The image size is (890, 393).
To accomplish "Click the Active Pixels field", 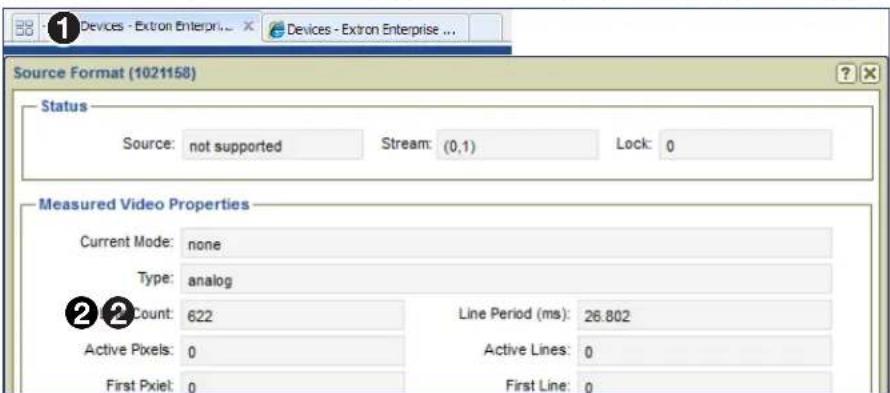I will pyautogui.click(x=292, y=351).
